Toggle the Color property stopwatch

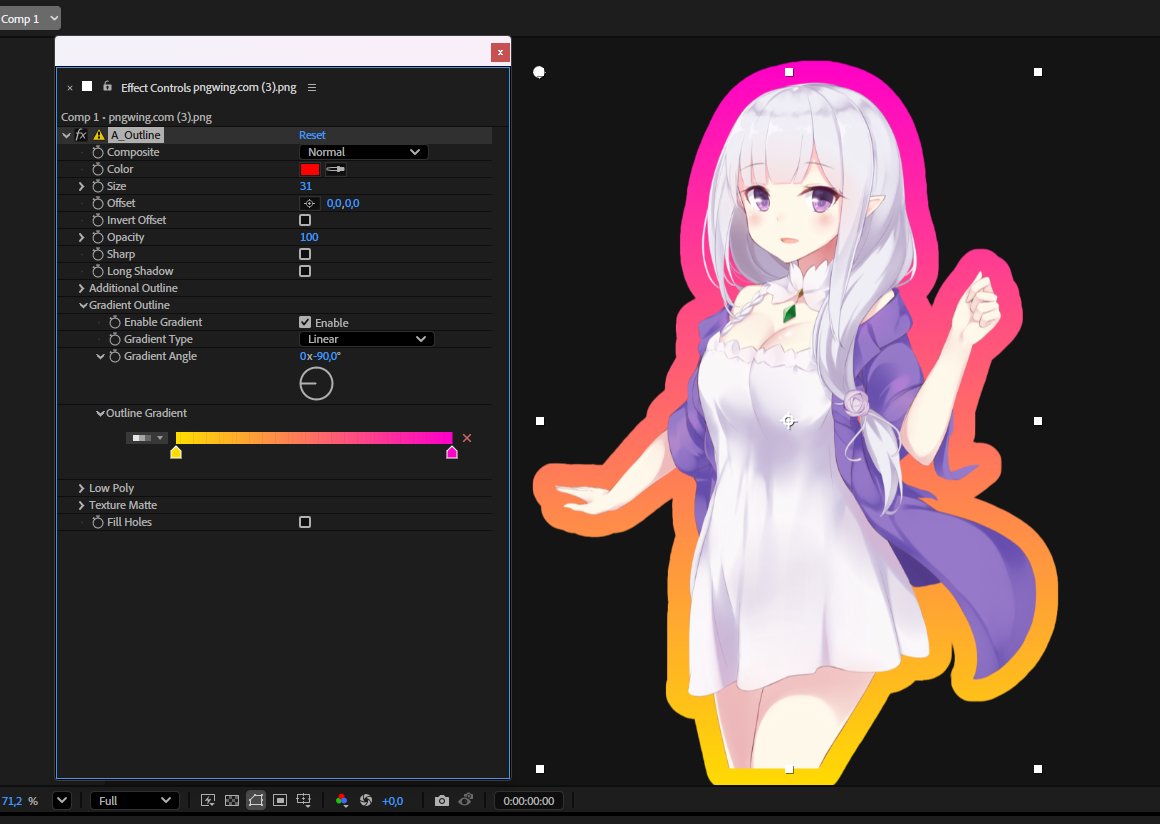coord(98,169)
